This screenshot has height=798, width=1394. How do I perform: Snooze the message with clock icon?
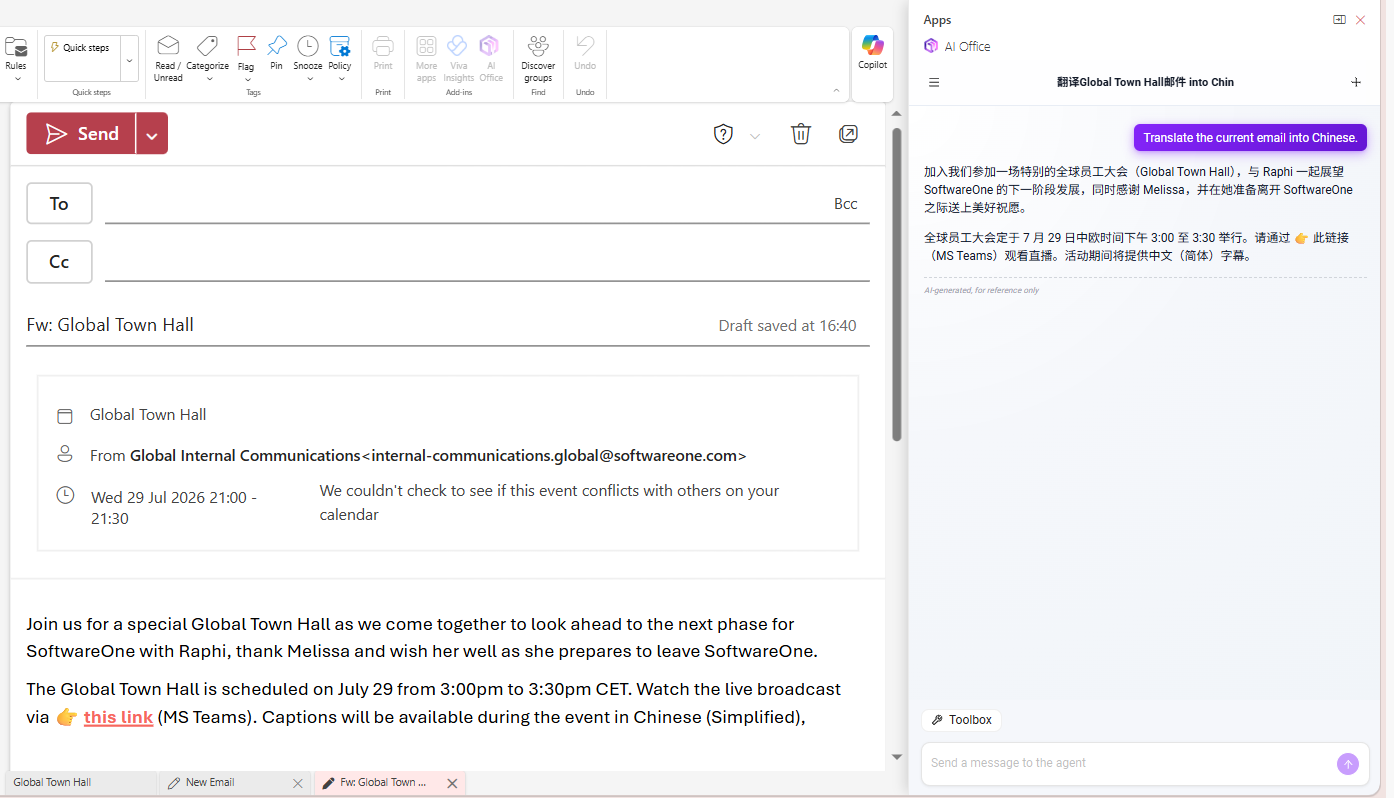click(308, 46)
